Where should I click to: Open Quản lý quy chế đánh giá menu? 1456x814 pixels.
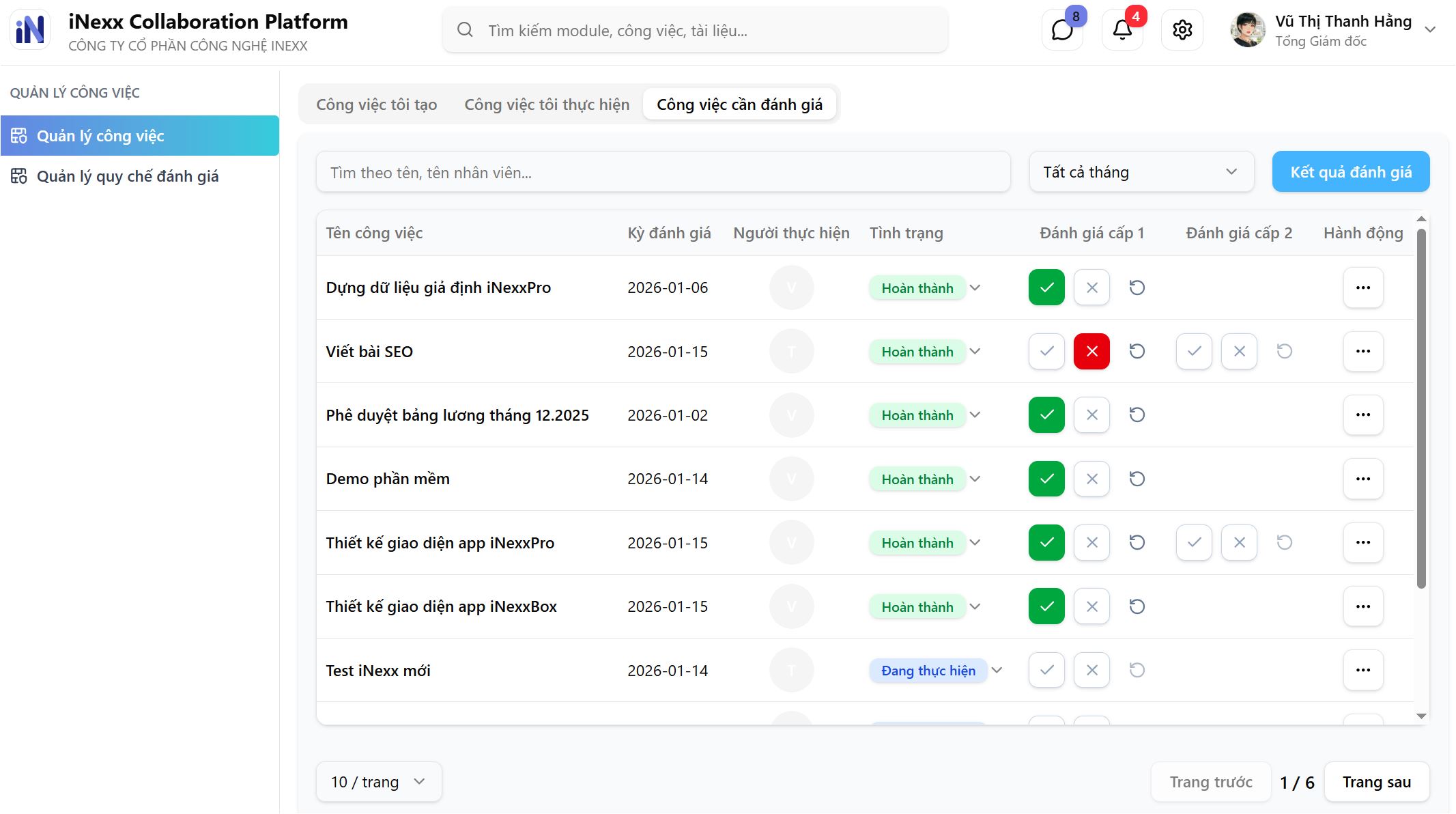pyautogui.click(x=128, y=176)
